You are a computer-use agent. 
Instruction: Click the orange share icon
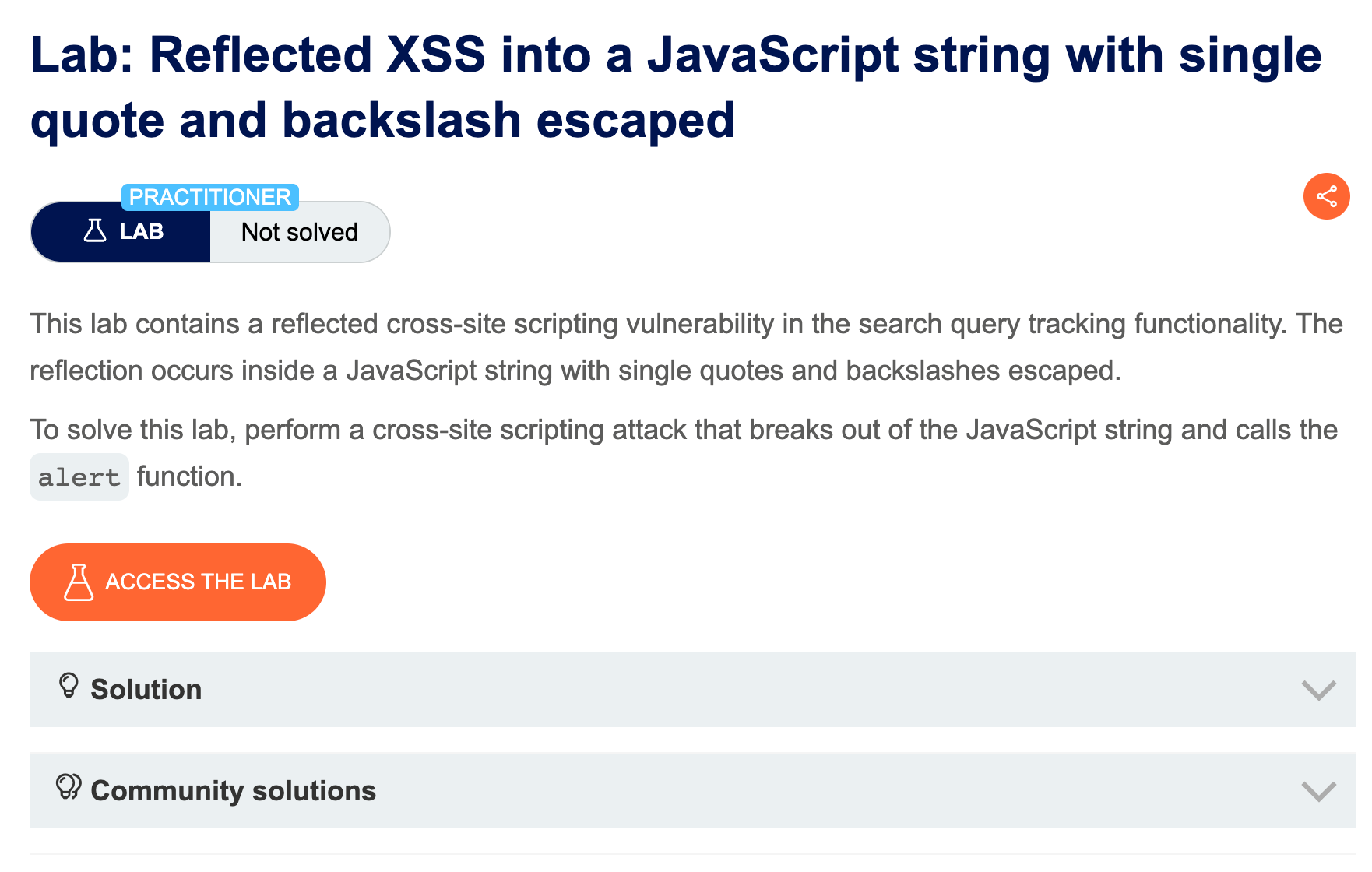(x=1326, y=196)
